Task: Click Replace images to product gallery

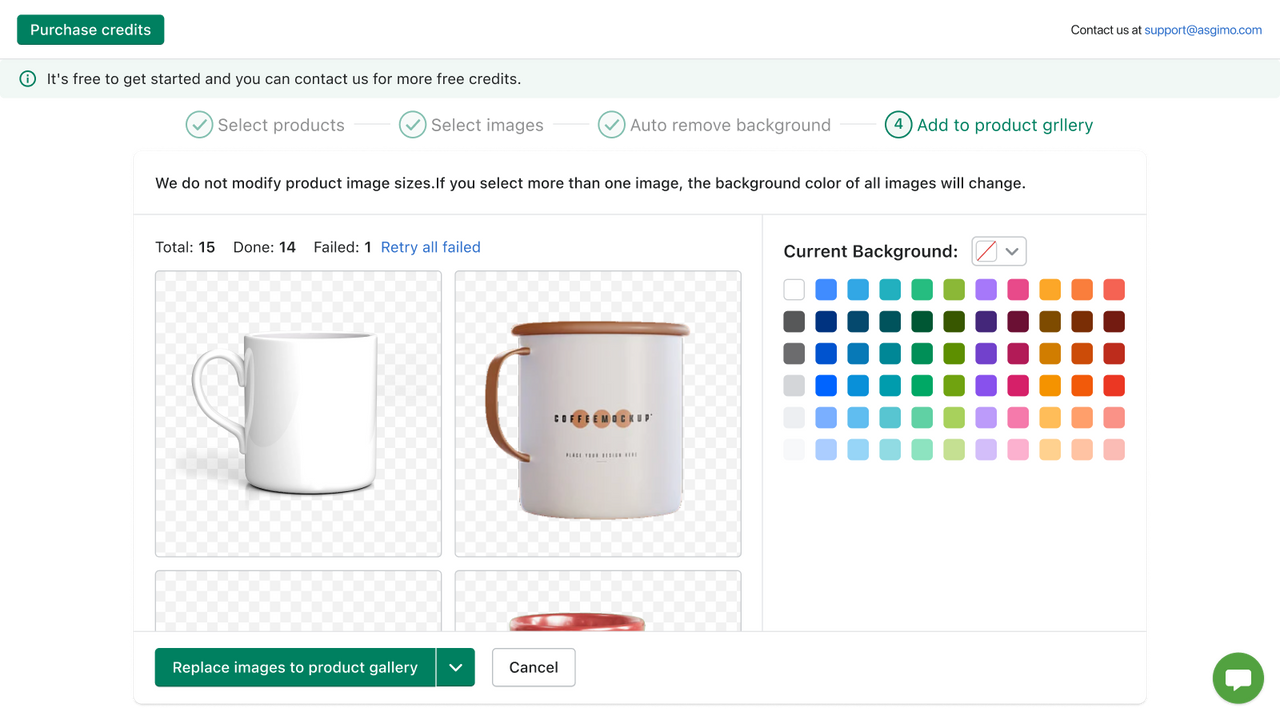Action: pyautogui.click(x=295, y=668)
